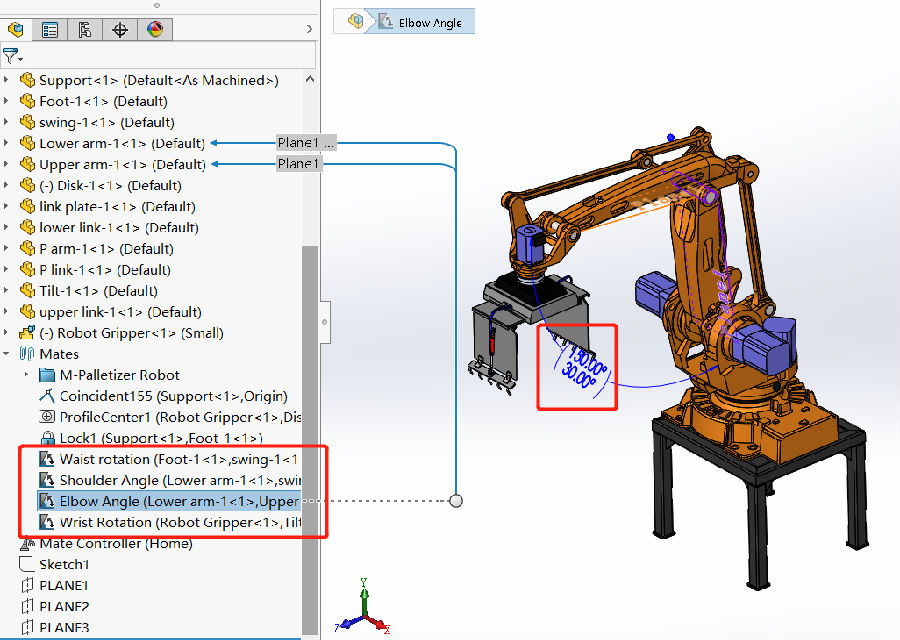900x640 pixels.
Task: Click the feature tree scroll-up arrow
Action: 309,79
